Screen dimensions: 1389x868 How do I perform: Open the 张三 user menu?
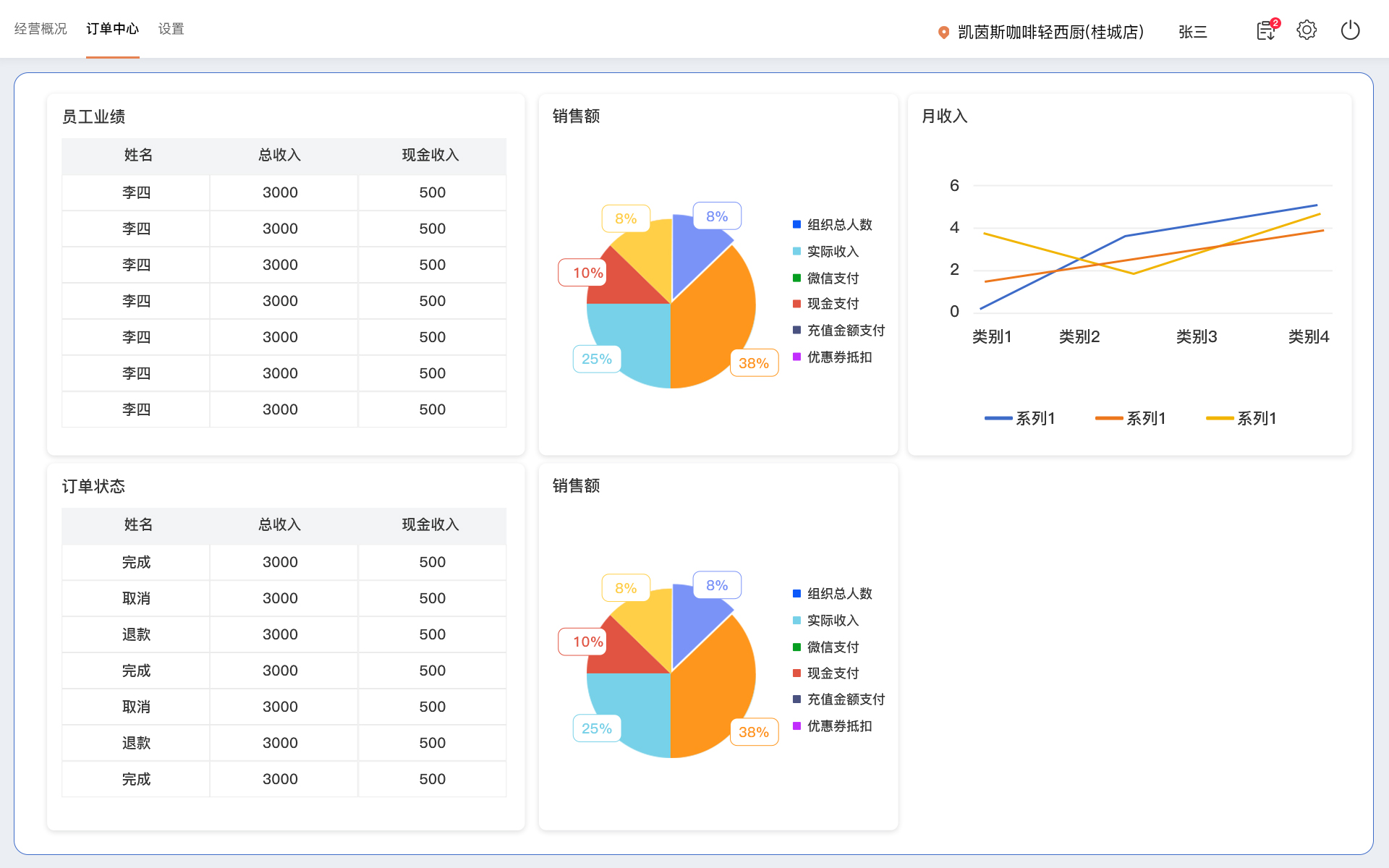[1192, 32]
